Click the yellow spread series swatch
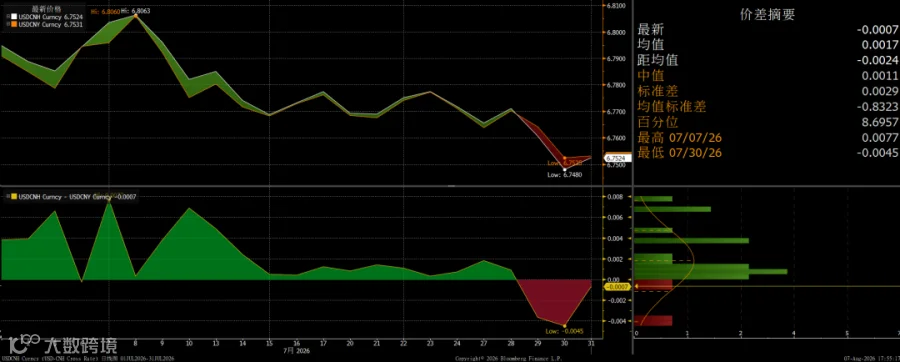900x362 pixels. coord(14,196)
